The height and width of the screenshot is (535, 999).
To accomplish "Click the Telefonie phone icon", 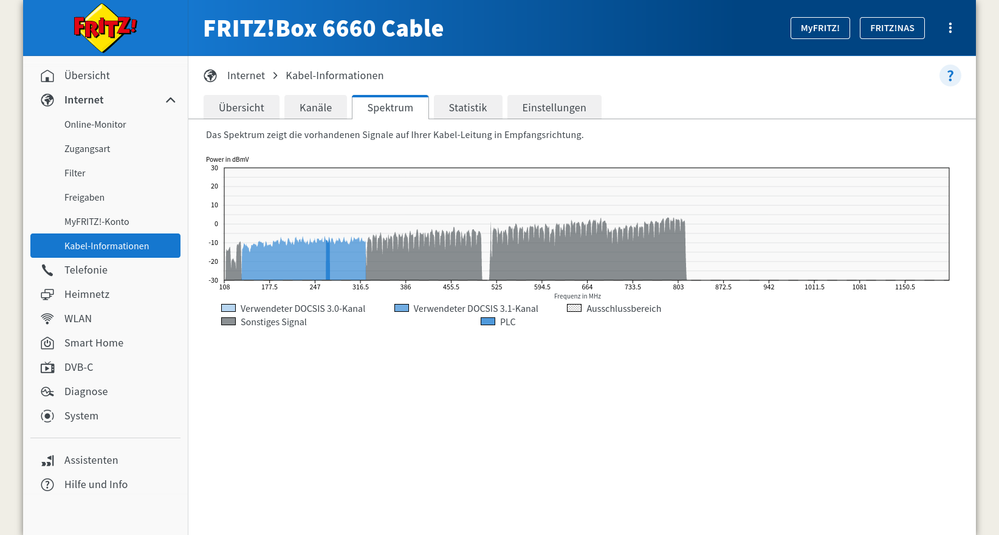I will [x=47, y=270].
